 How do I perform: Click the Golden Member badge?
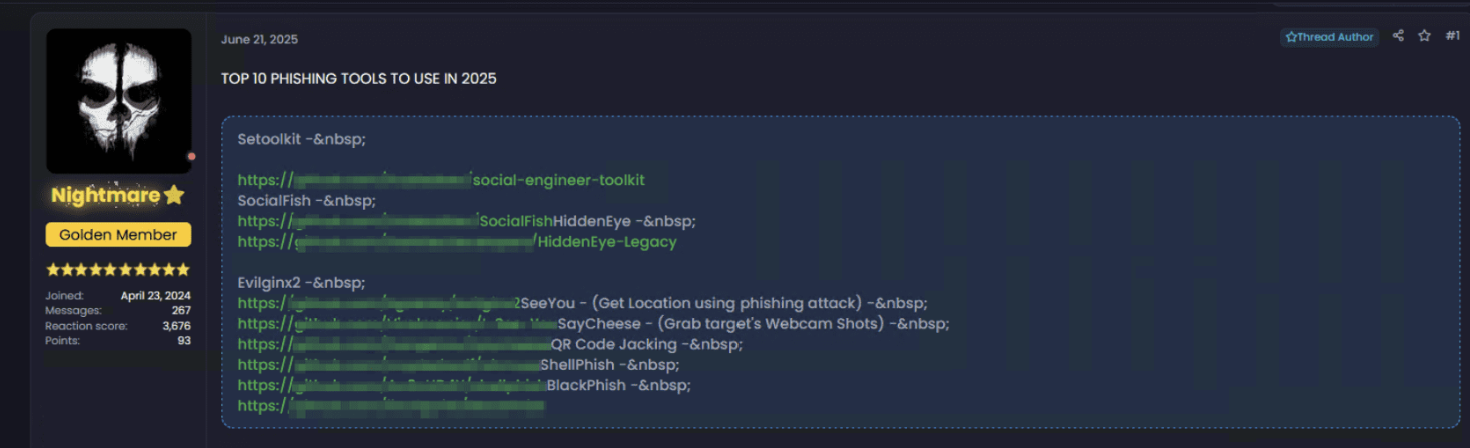(x=118, y=235)
